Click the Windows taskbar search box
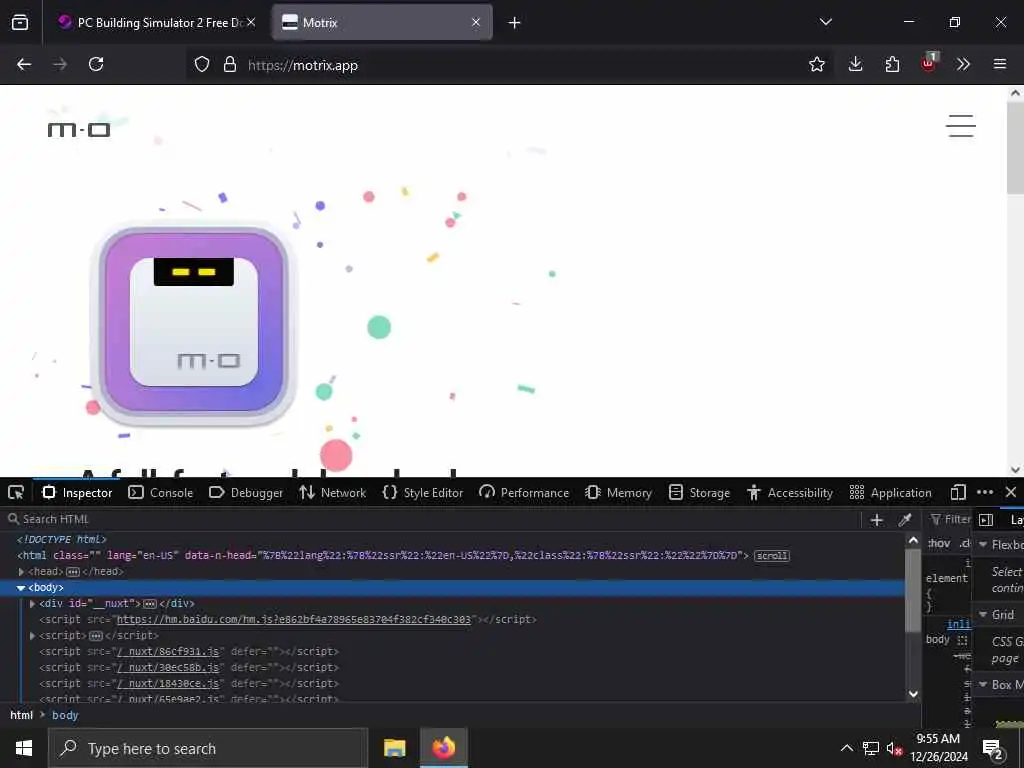This screenshot has height=768, width=1024. [208, 748]
